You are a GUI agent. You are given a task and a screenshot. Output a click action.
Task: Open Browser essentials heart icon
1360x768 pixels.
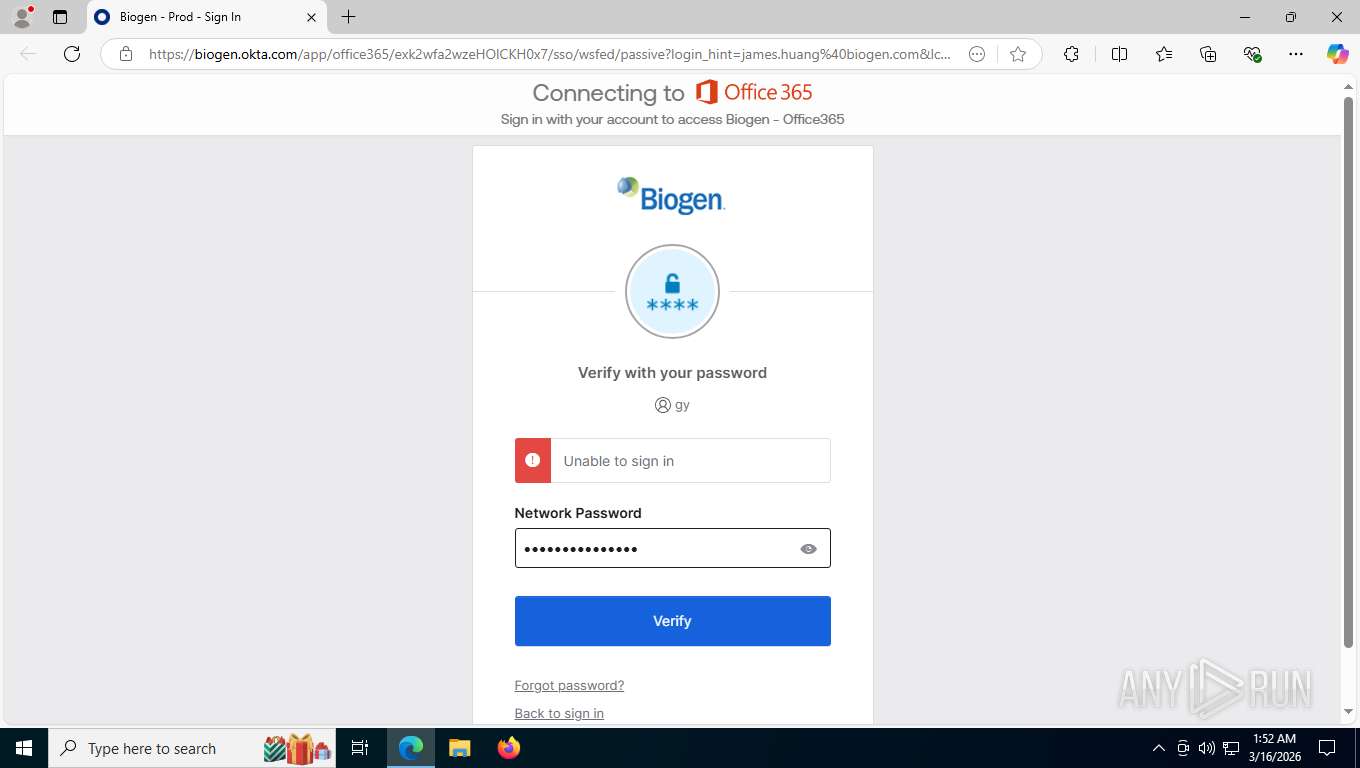tap(1252, 54)
